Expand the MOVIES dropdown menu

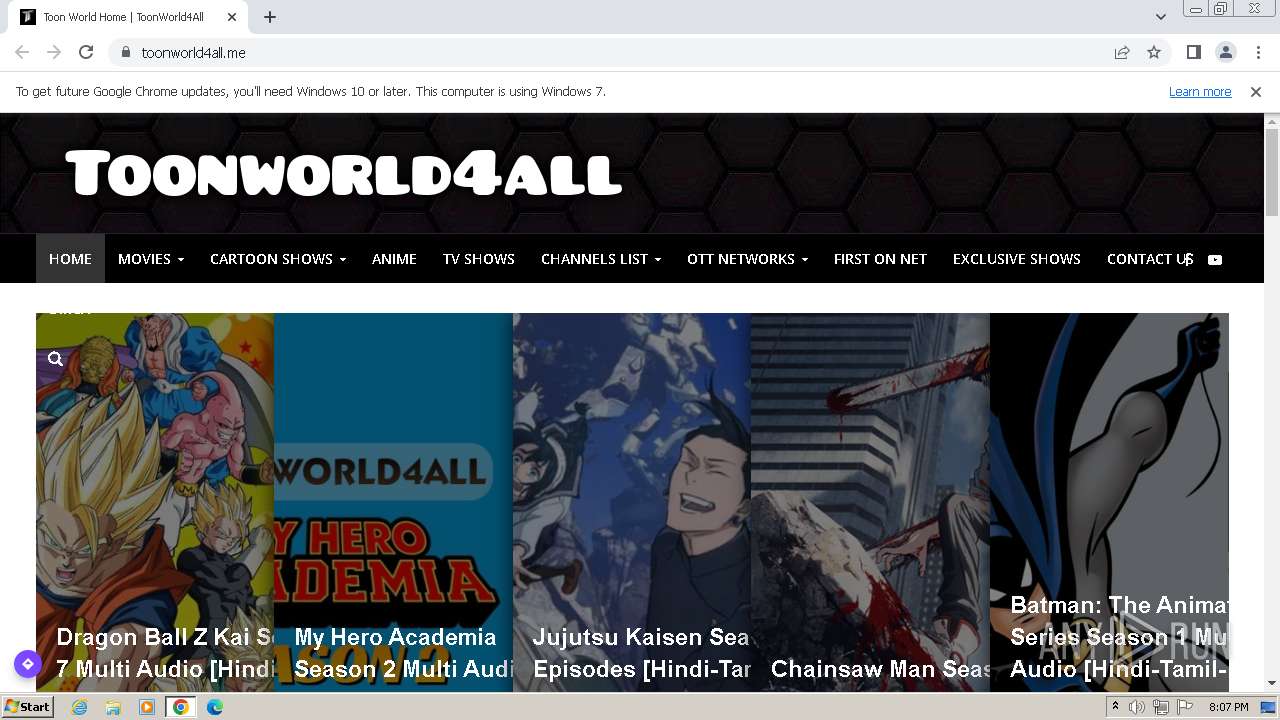[x=151, y=259]
